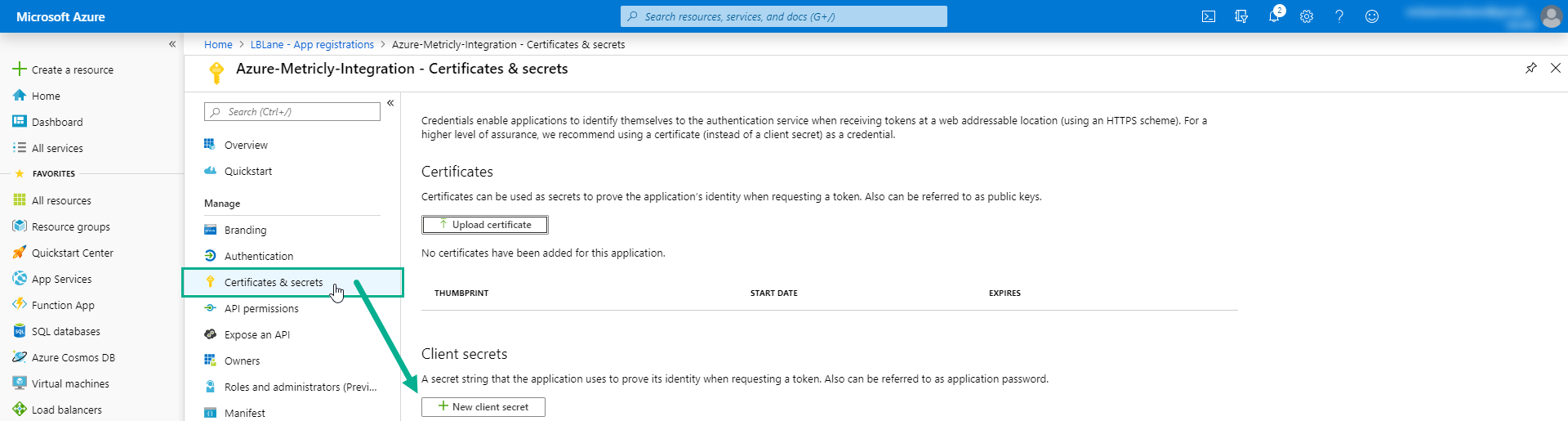Image resolution: width=1568 pixels, height=421 pixels.
Task: Go to LBLane App registrations breadcrumb
Action: 312,44
